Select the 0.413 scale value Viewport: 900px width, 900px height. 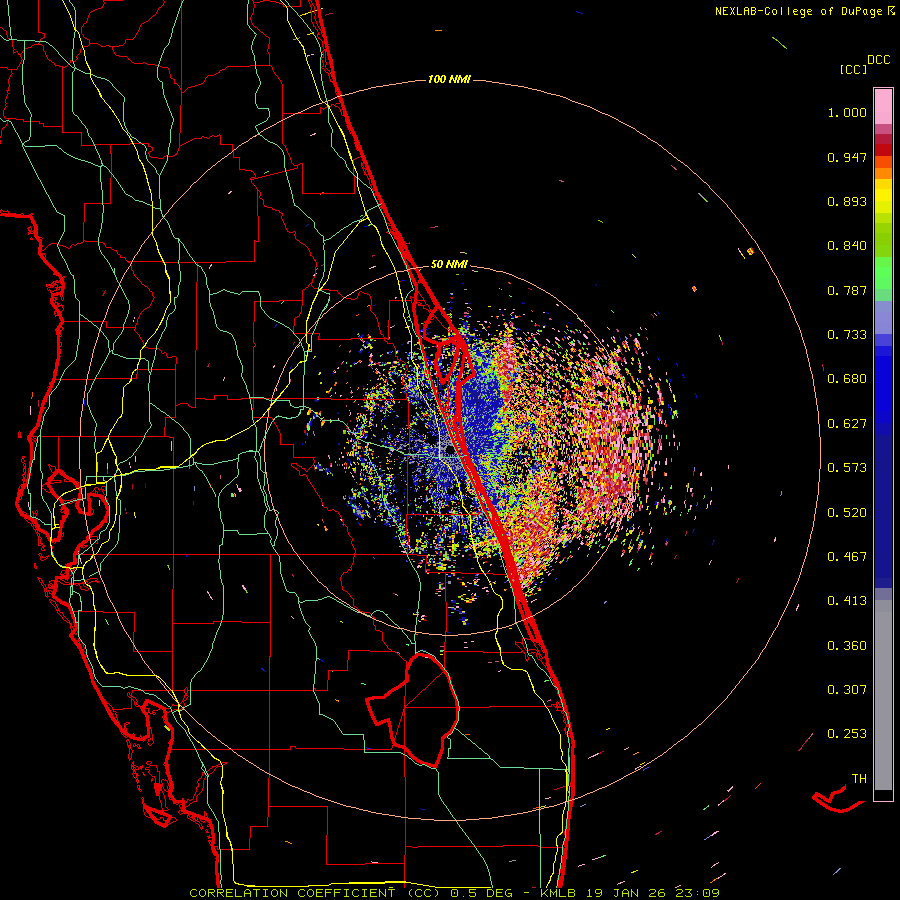point(847,601)
